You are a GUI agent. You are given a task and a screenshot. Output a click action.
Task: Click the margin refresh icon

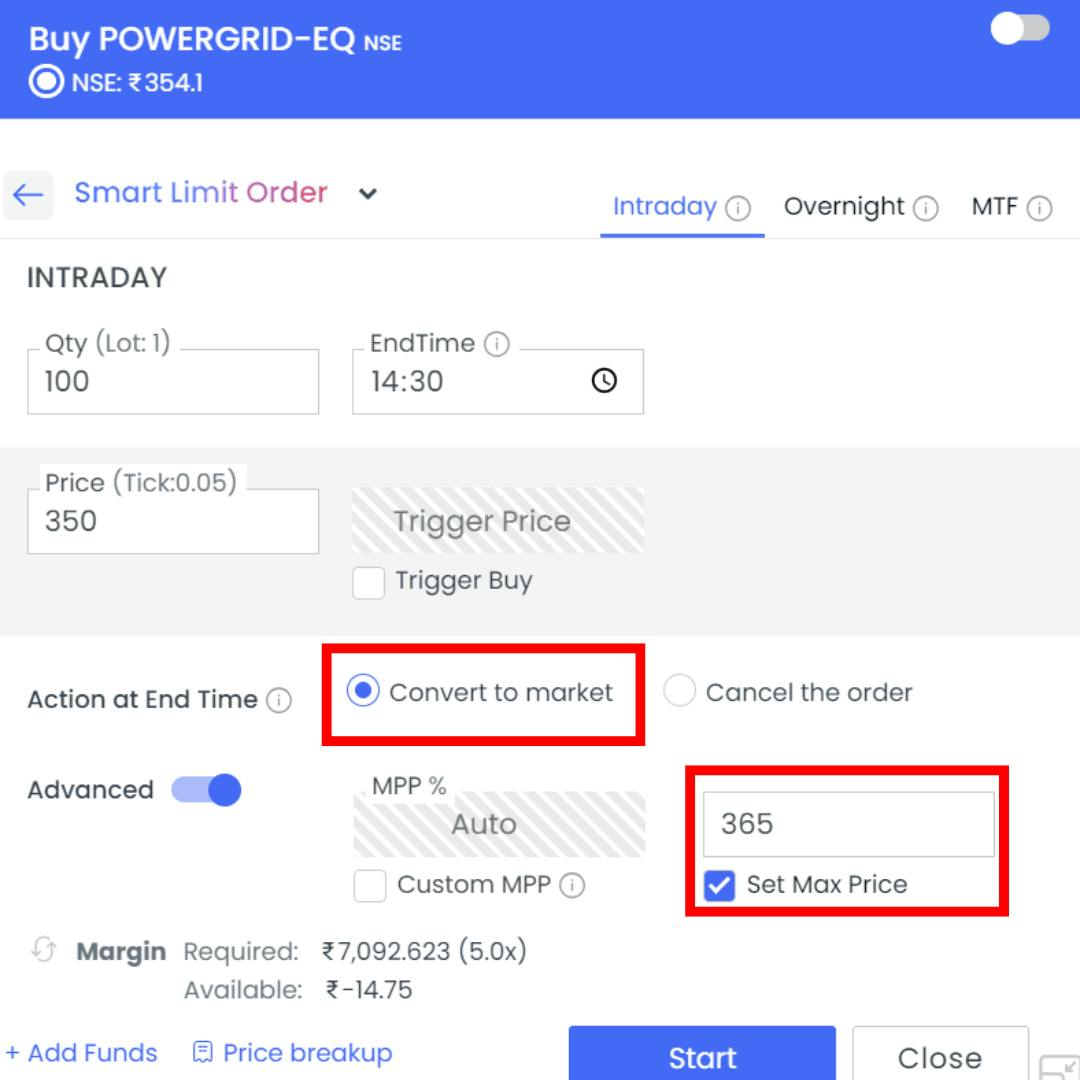(x=43, y=949)
